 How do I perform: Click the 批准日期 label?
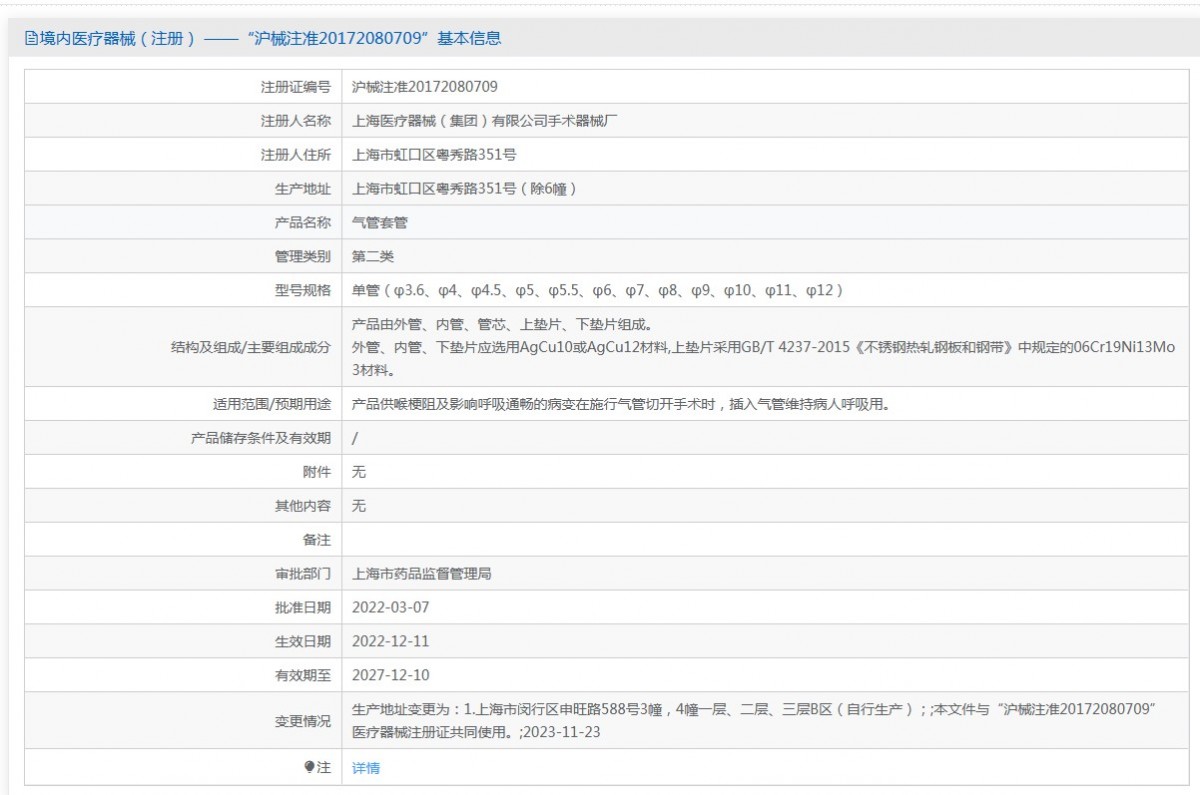coord(303,607)
